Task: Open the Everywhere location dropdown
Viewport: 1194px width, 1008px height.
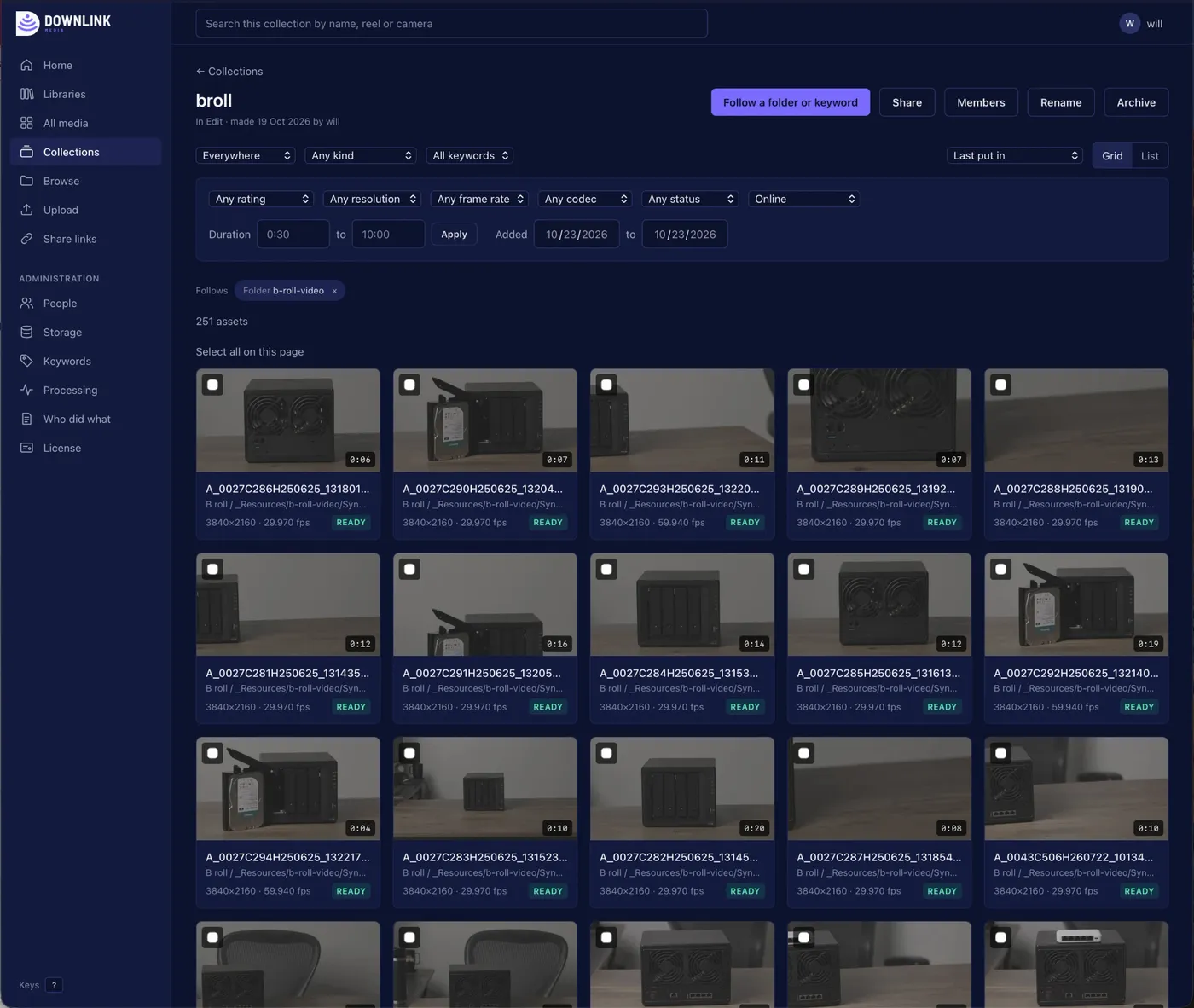Action: (246, 155)
